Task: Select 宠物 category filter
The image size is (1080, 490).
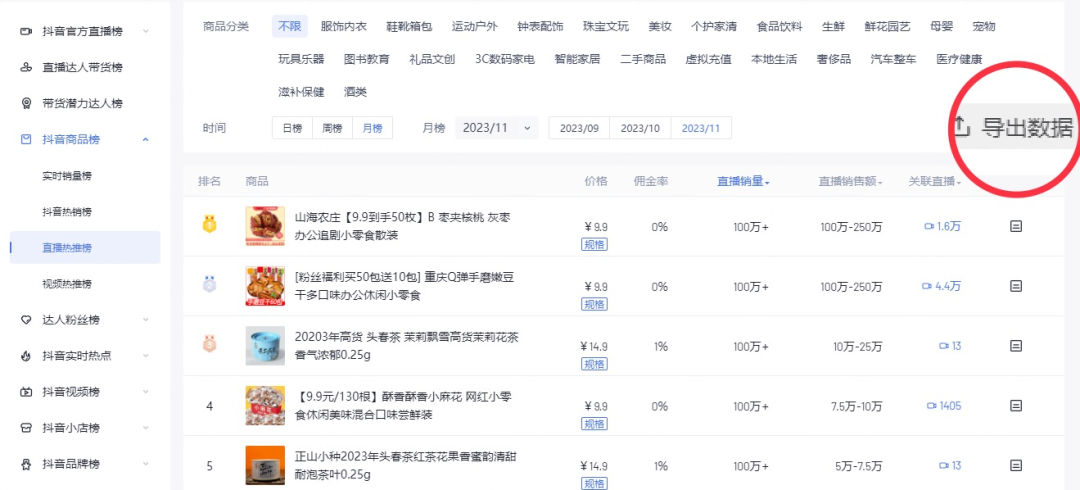Action: click(984, 27)
